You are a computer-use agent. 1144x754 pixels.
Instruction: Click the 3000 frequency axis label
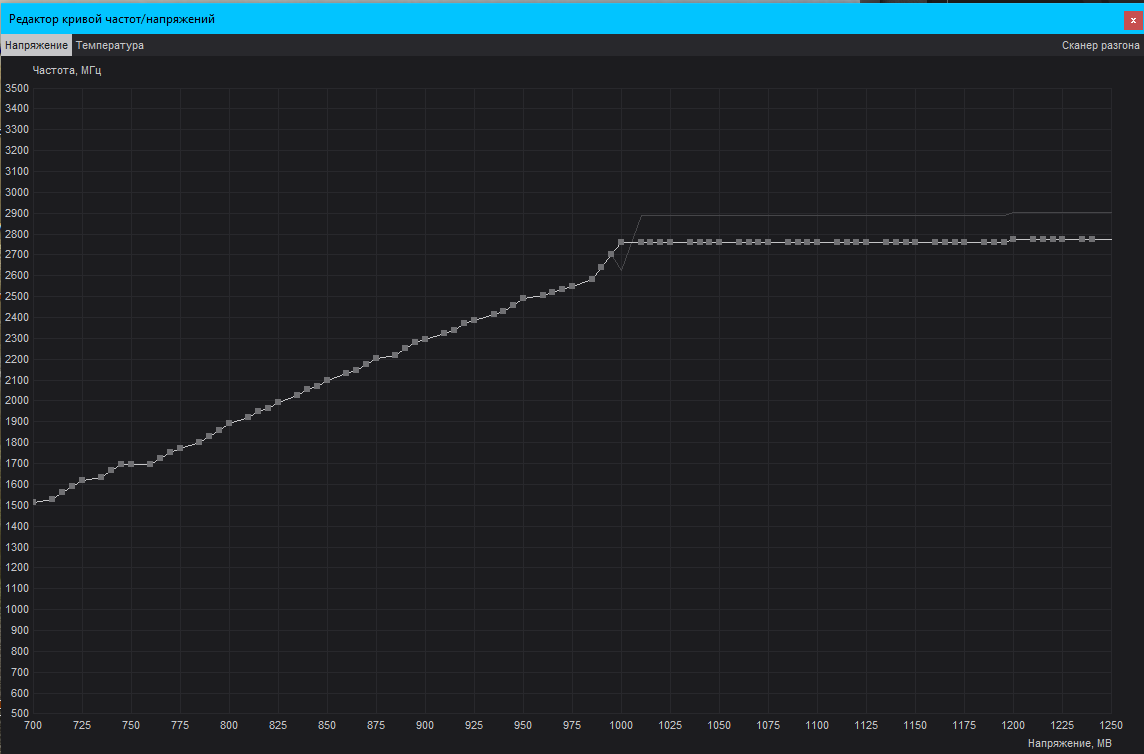(17, 193)
